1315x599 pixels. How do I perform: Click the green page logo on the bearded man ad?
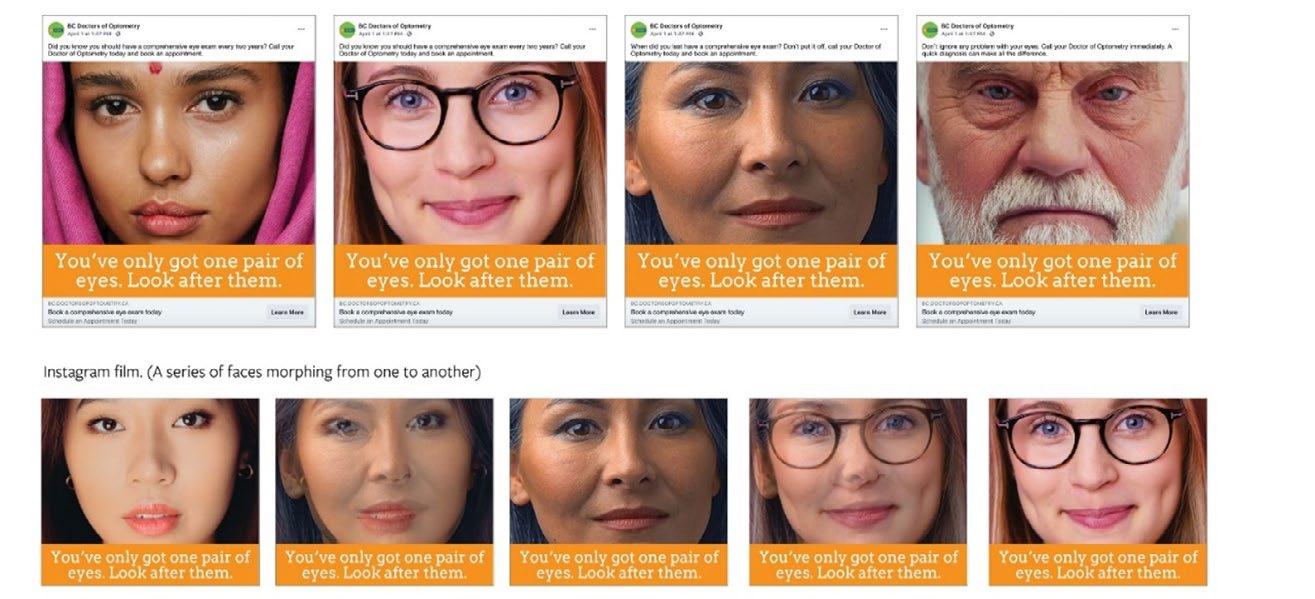pyautogui.click(x=930, y=30)
